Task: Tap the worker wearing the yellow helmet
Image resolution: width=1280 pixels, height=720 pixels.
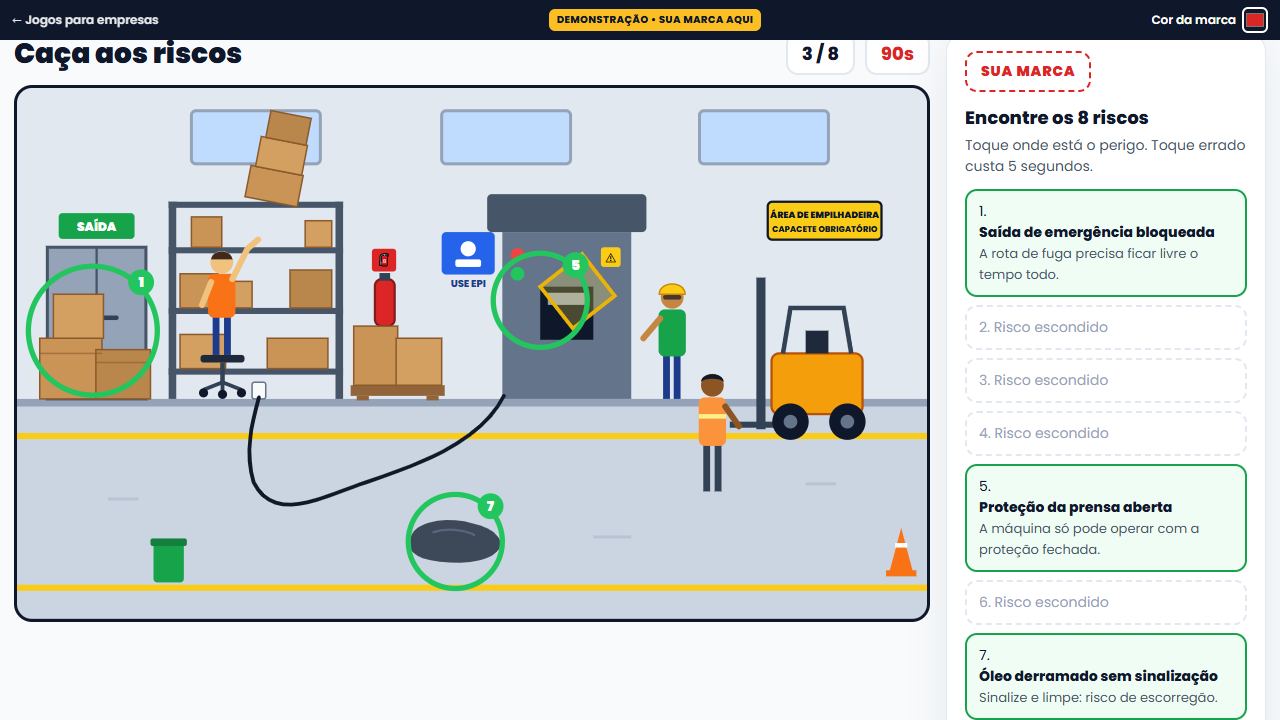Action: tap(671, 340)
